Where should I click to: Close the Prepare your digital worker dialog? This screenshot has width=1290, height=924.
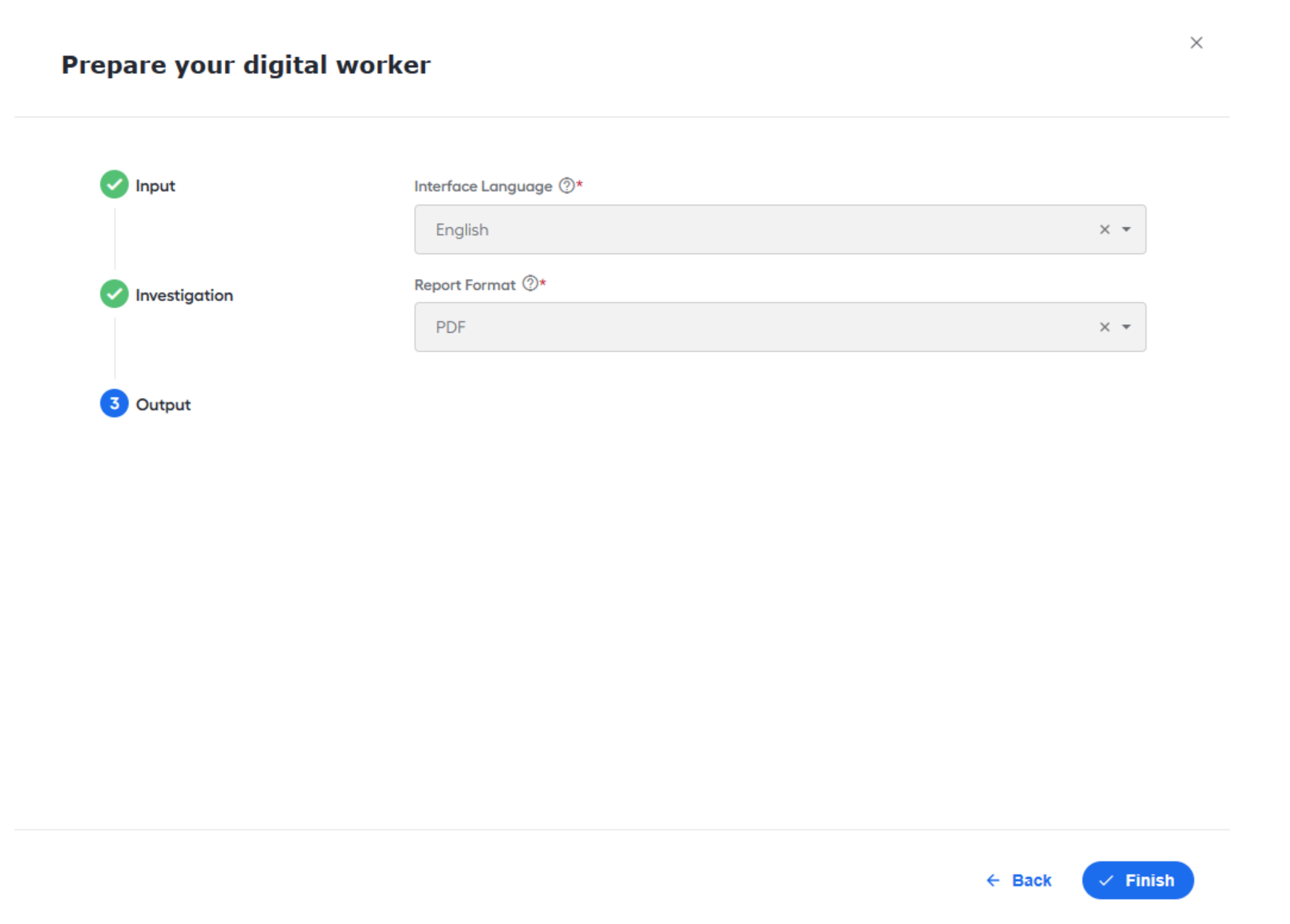1196,43
